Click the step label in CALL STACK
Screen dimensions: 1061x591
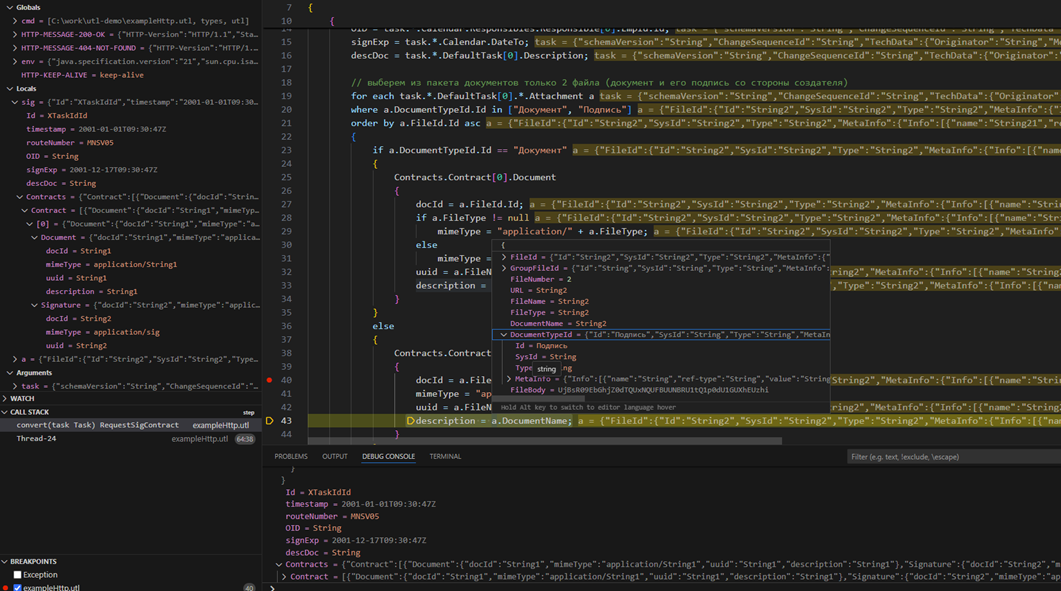click(x=248, y=412)
